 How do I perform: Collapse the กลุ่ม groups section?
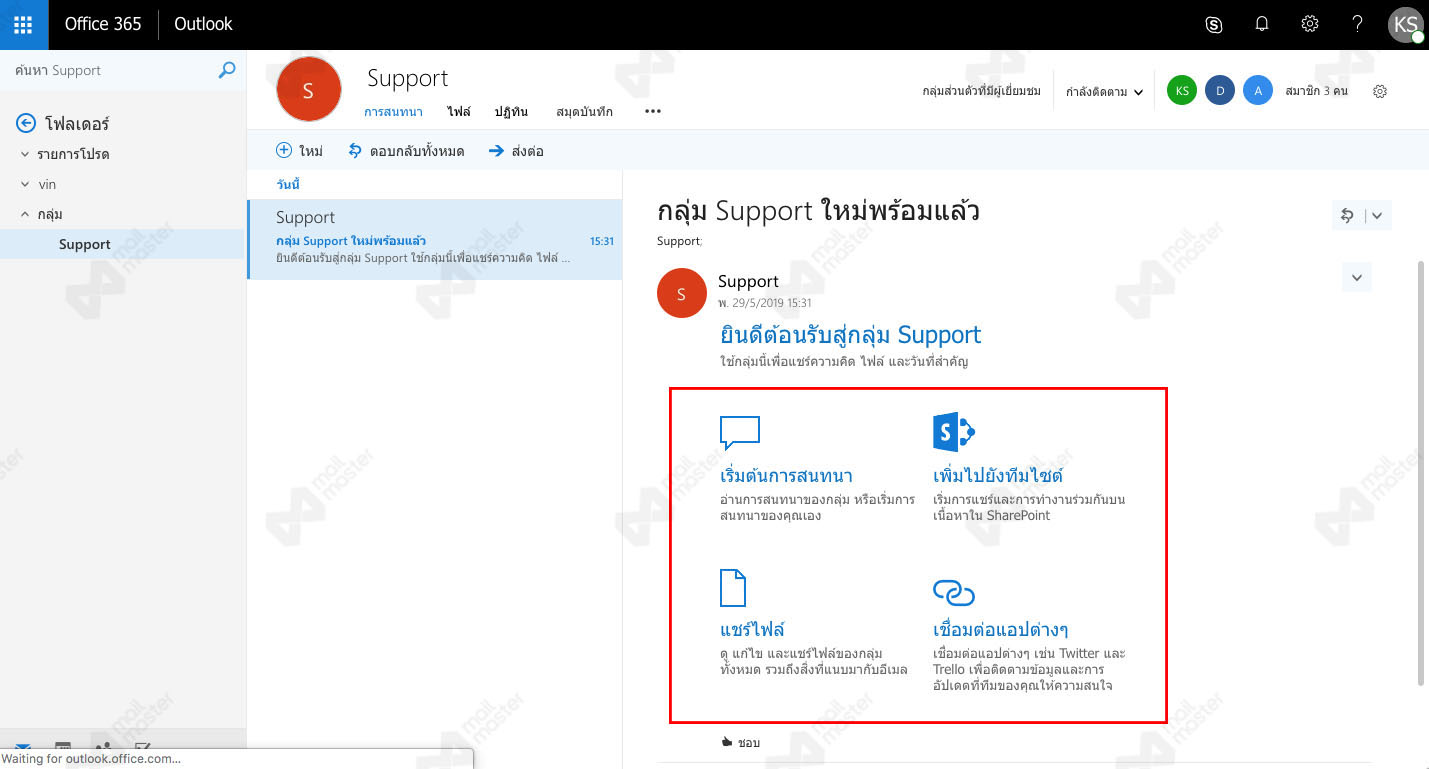point(26,214)
